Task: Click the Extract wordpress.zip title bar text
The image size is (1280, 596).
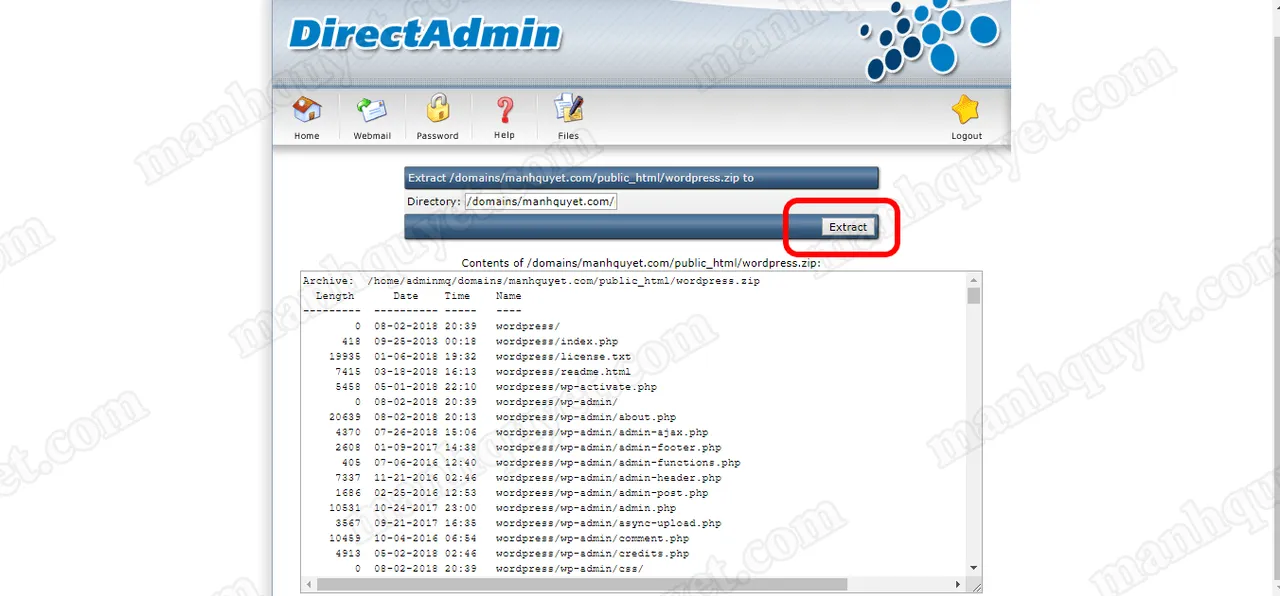Action: pos(581,178)
